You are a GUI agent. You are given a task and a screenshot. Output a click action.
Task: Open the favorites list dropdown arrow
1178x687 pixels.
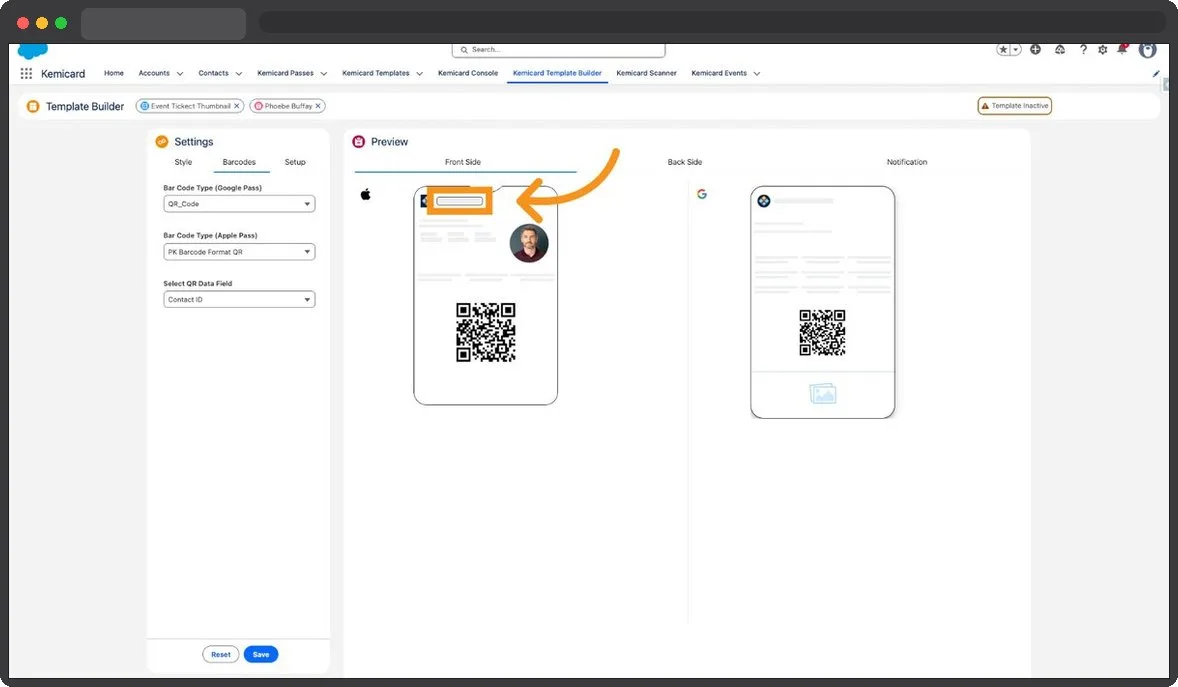1016,50
